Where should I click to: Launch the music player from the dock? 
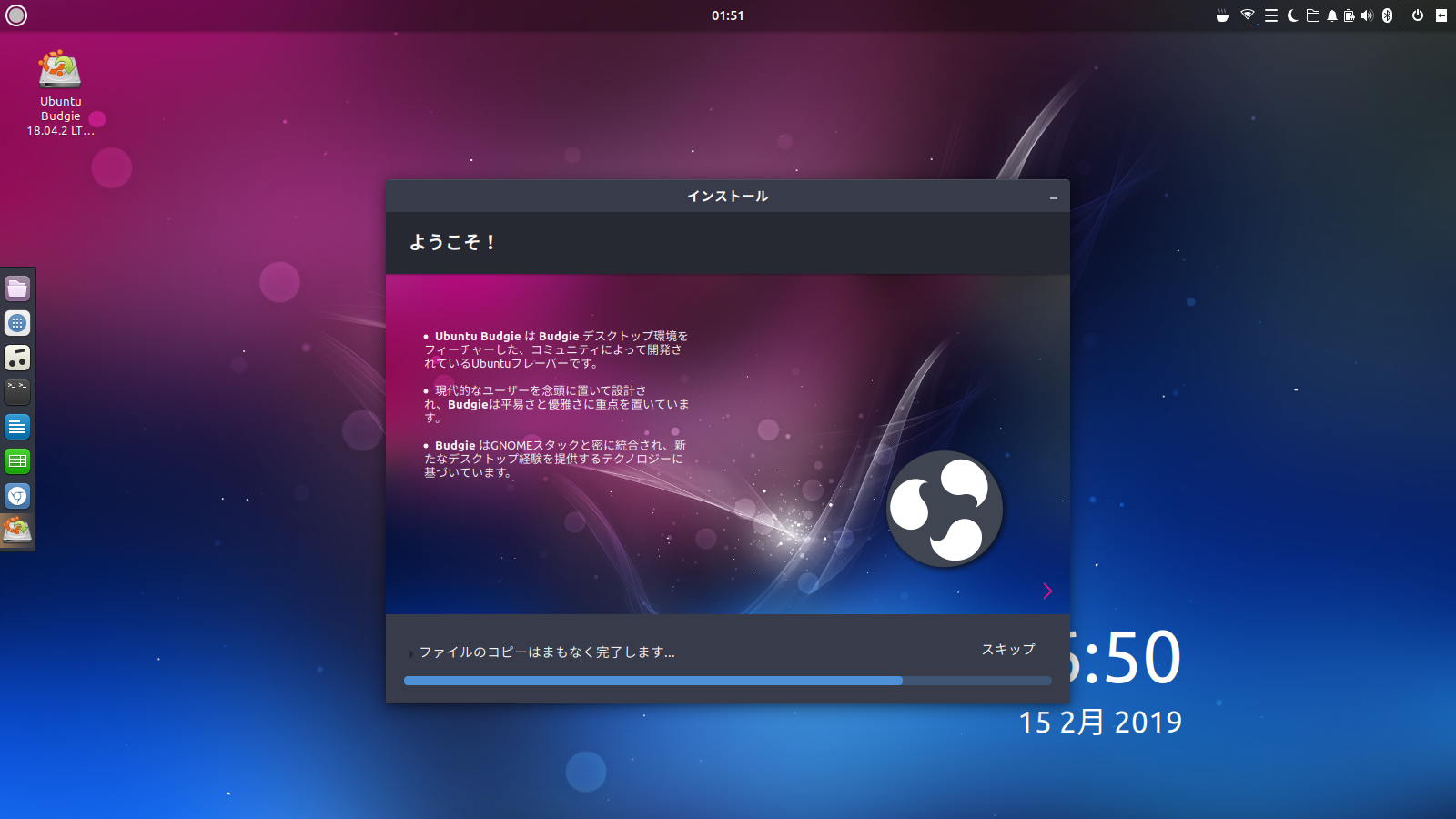17,358
